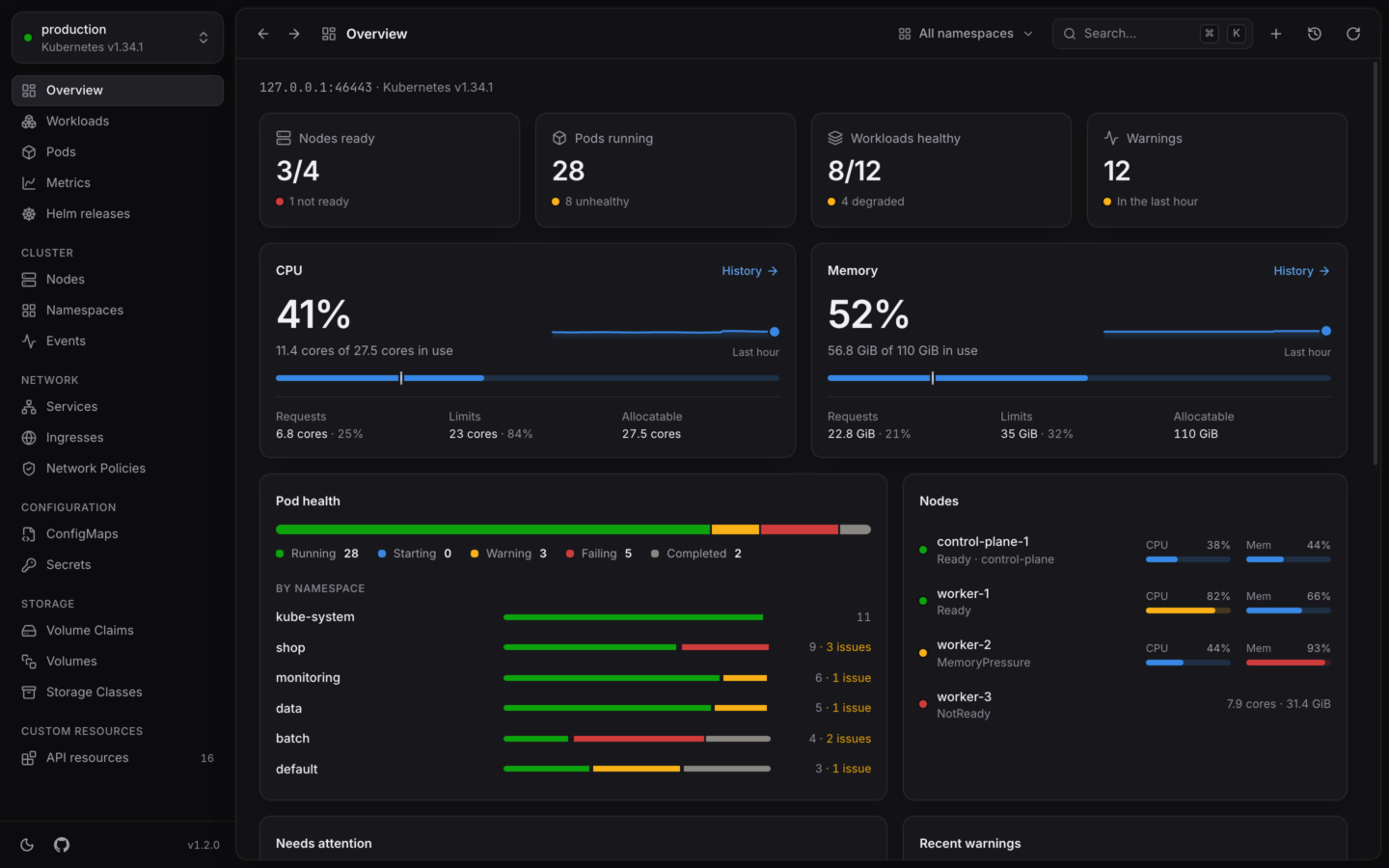Open the worker-2 MemoryPressure node

pyautogui.click(x=1125, y=654)
